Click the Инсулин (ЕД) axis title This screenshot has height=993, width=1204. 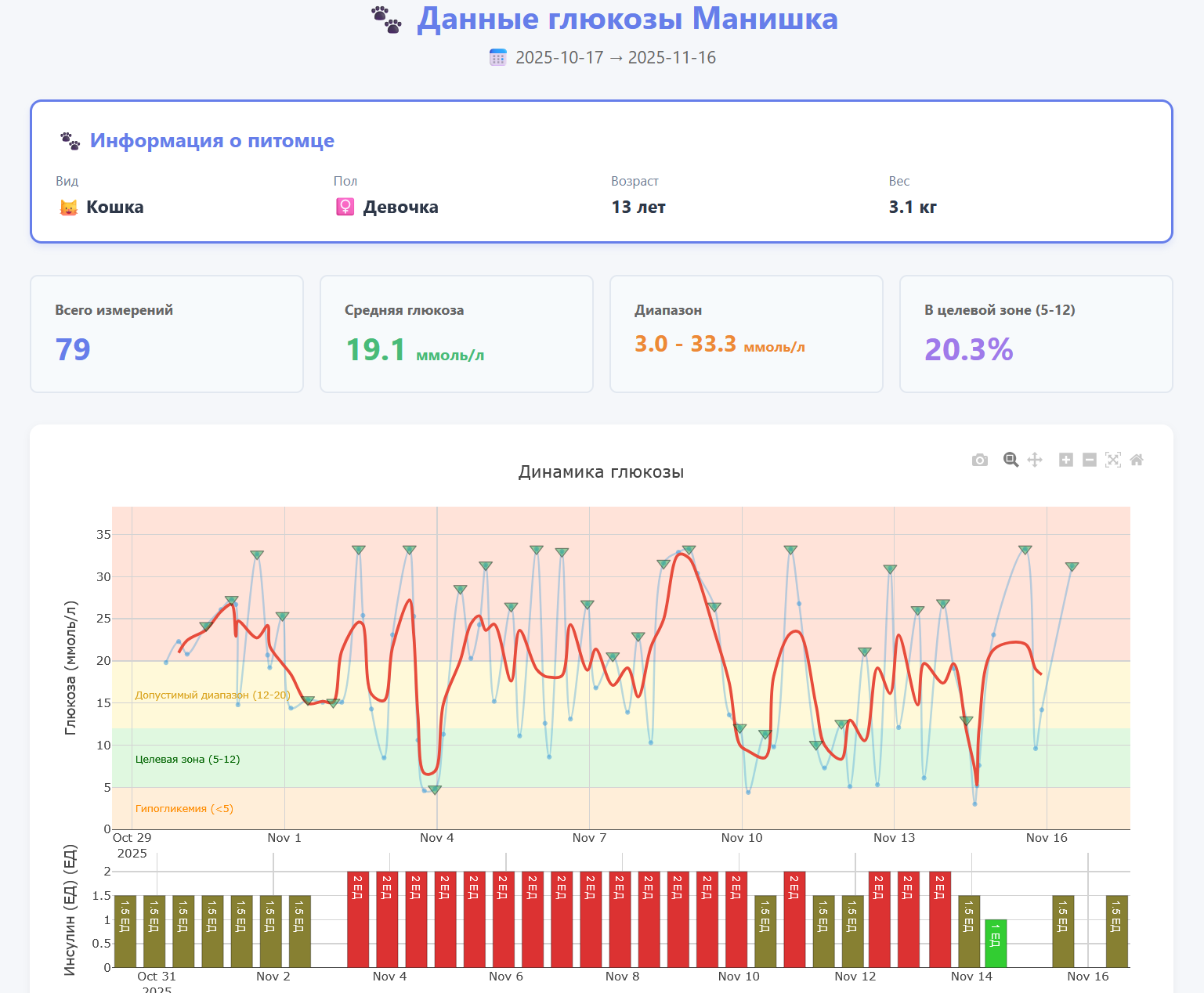pyautogui.click(x=71, y=911)
